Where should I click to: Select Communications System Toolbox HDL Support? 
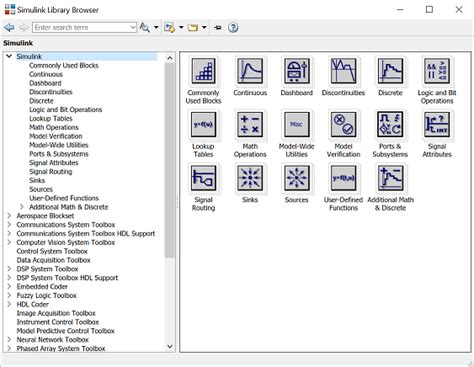(x=86, y=234)
